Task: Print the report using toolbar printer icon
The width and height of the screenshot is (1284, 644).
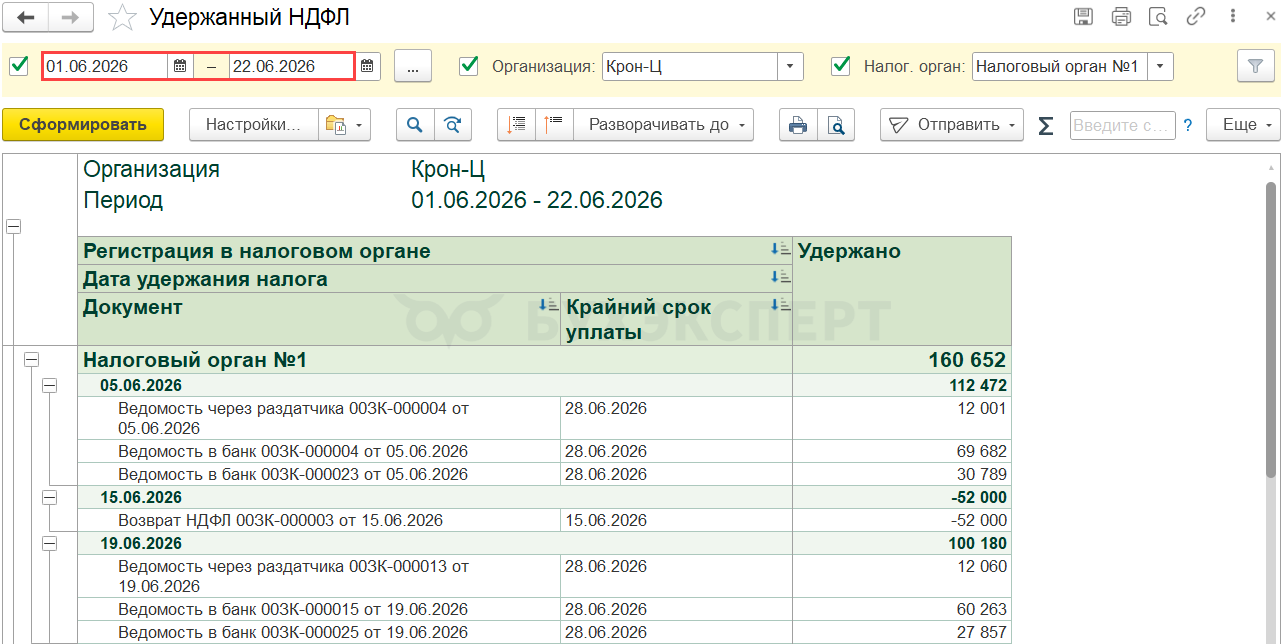Action: coord(798,125)
